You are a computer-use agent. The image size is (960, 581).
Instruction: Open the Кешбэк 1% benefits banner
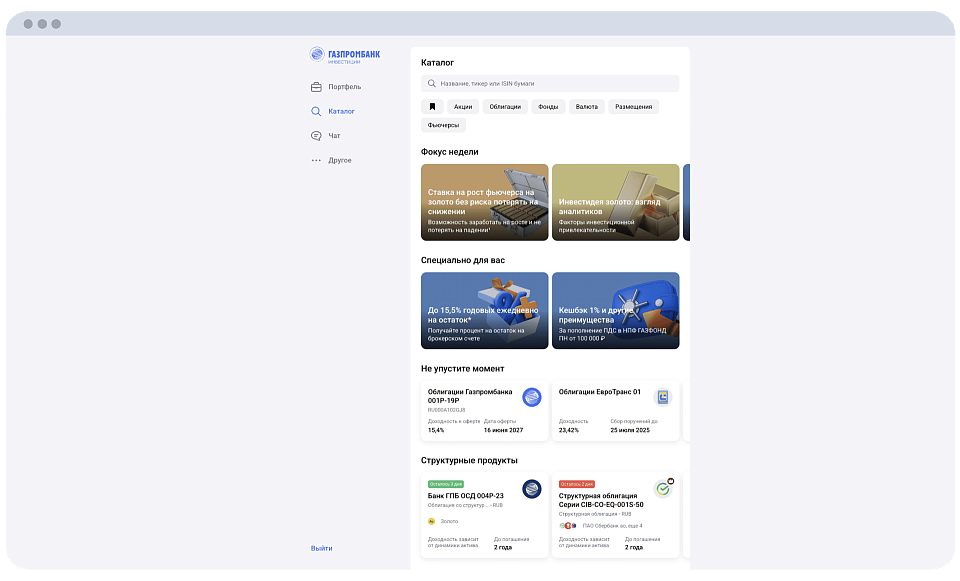pyautogui.click(x=615, y=310)
